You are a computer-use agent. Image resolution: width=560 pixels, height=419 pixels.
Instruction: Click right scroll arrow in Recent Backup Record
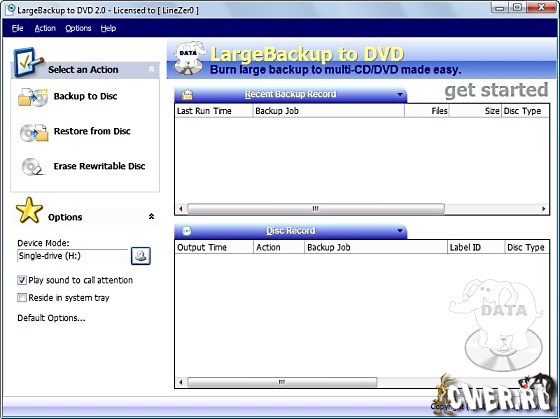click(x=544, y=209)
